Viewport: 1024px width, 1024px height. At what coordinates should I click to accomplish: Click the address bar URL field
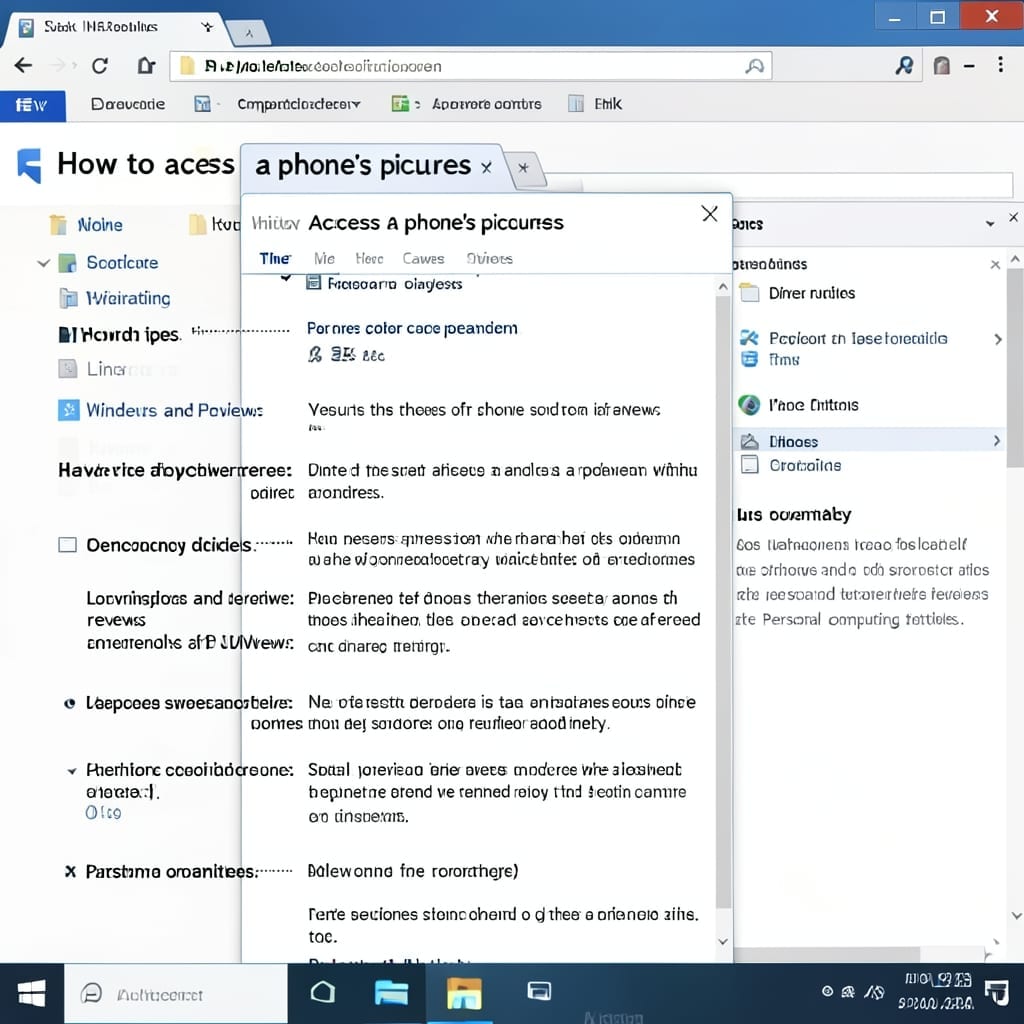tap(470, 66)
